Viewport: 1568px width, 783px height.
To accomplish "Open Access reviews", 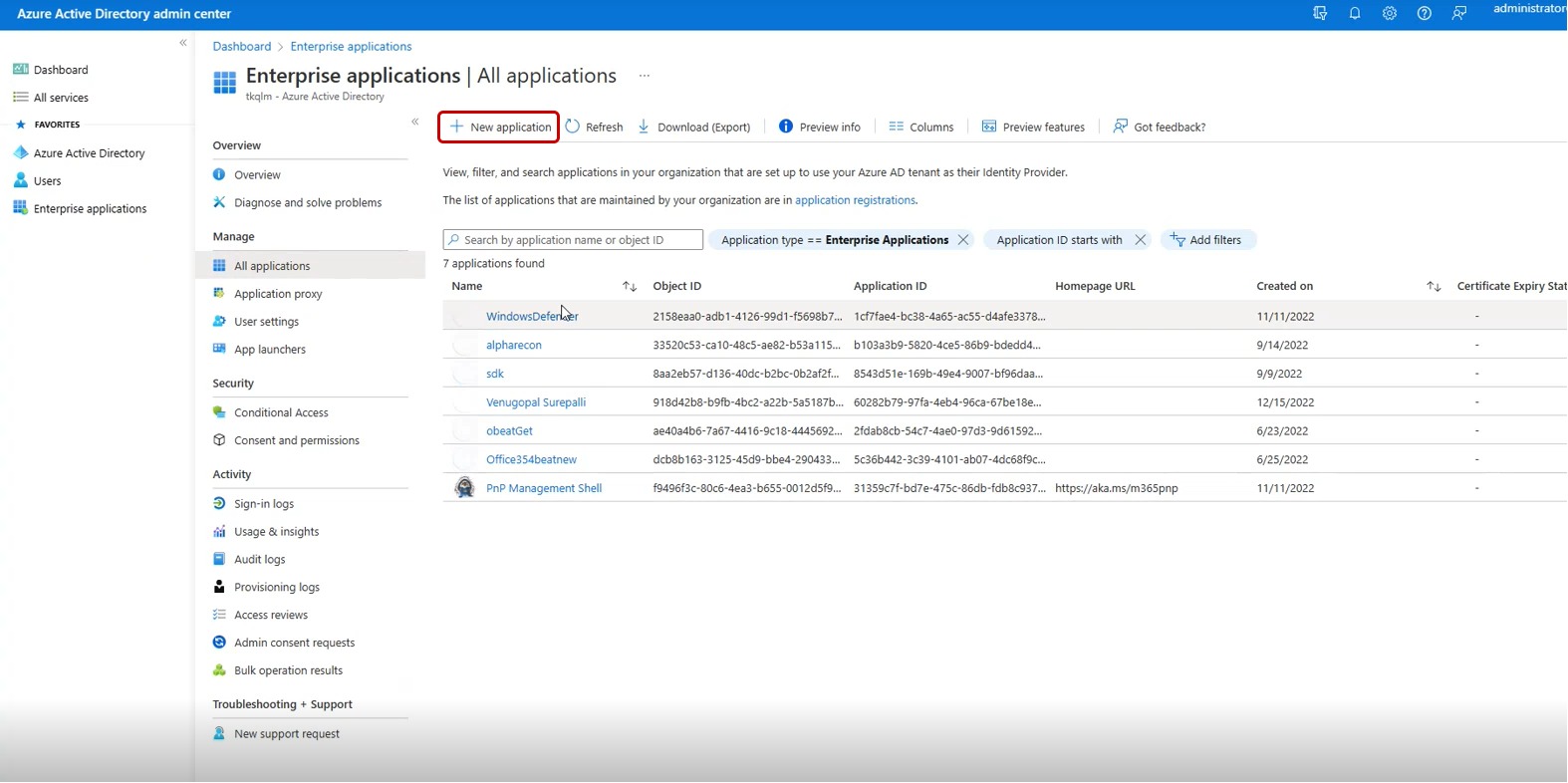I will (271, 617).
